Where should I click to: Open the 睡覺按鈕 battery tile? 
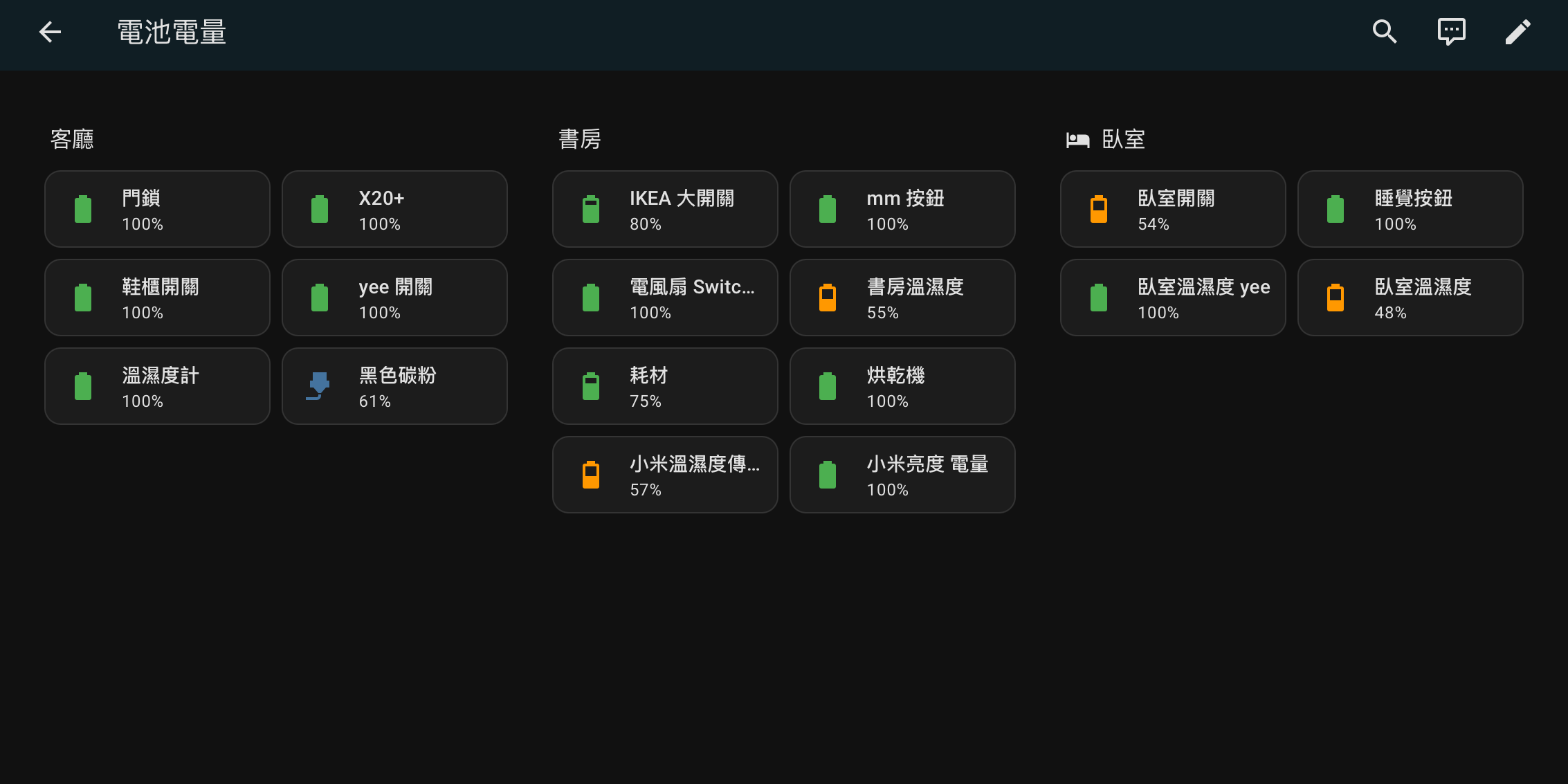pyautogui.click(x=1410, y=209)
